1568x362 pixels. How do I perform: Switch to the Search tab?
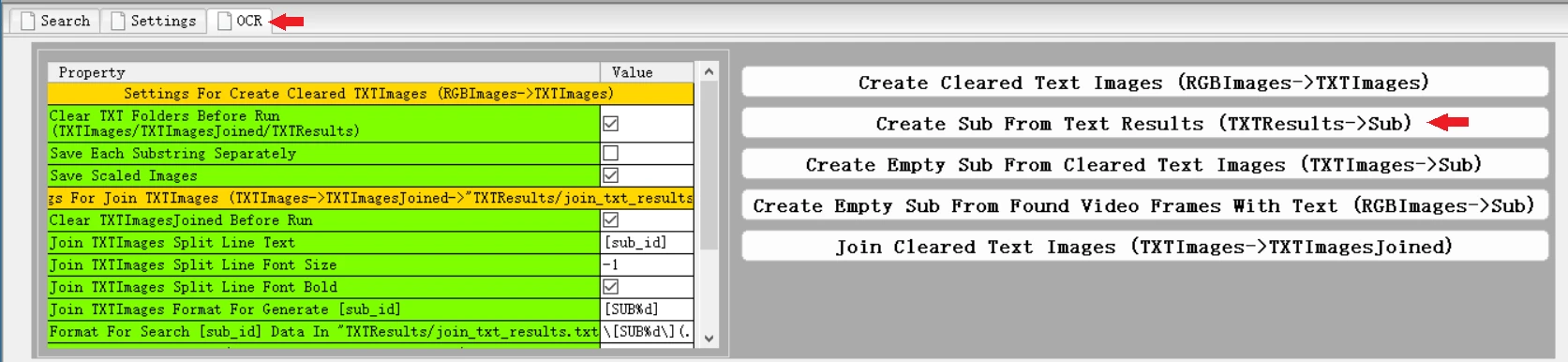[x=55, y=21]
